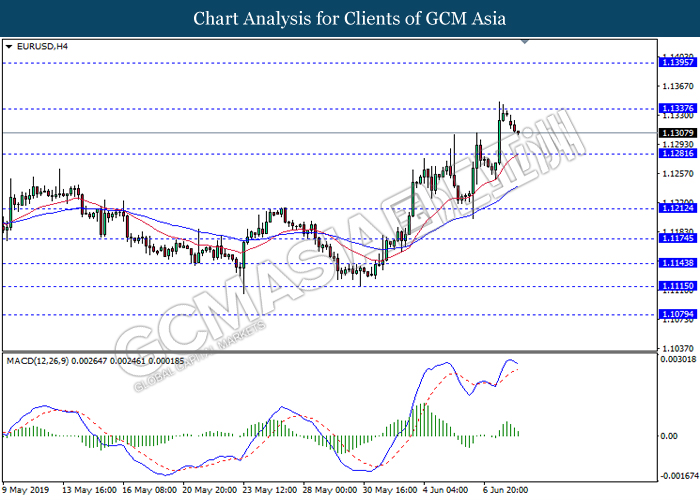Image resolution: width=700 pixels, height=500 pixels.
Task: Click the gray chart shift marker triangle
Action: [525, 42]
